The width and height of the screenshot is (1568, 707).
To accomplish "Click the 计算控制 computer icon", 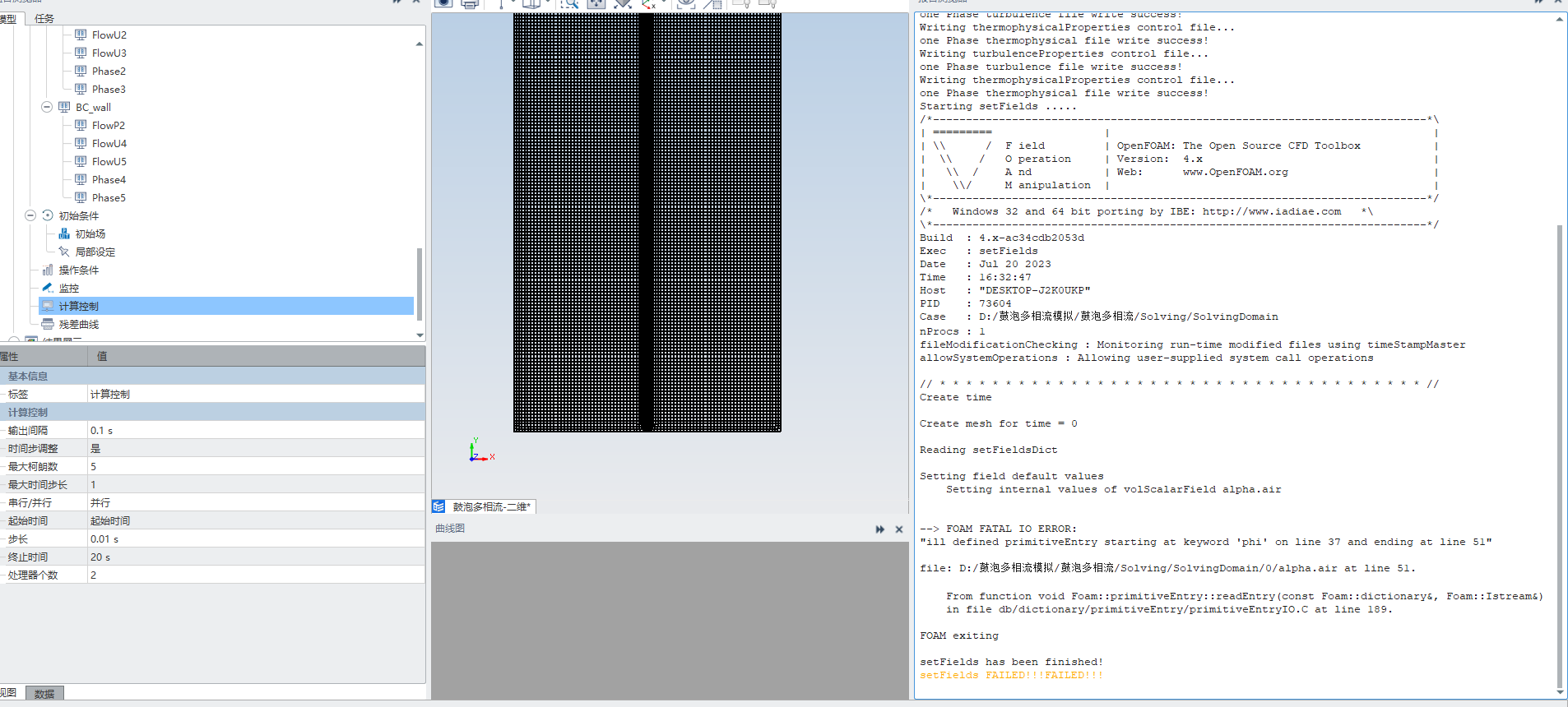I will pyautogui.click(x=48, y=306).
